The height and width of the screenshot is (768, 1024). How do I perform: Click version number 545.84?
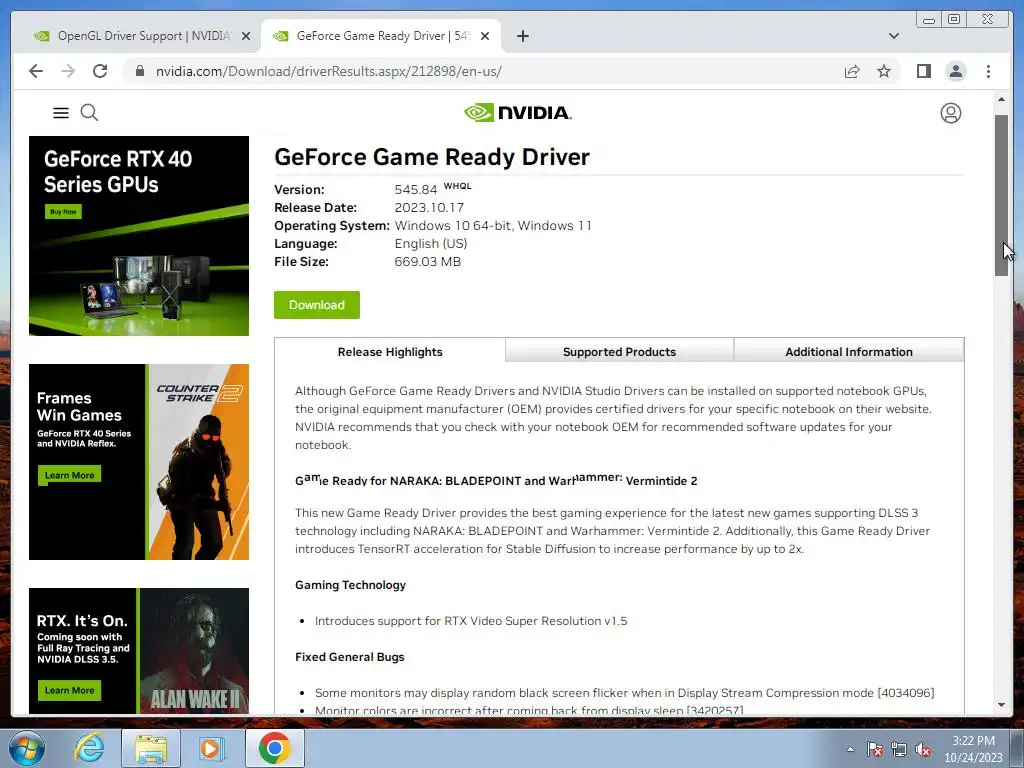[415, 190]
